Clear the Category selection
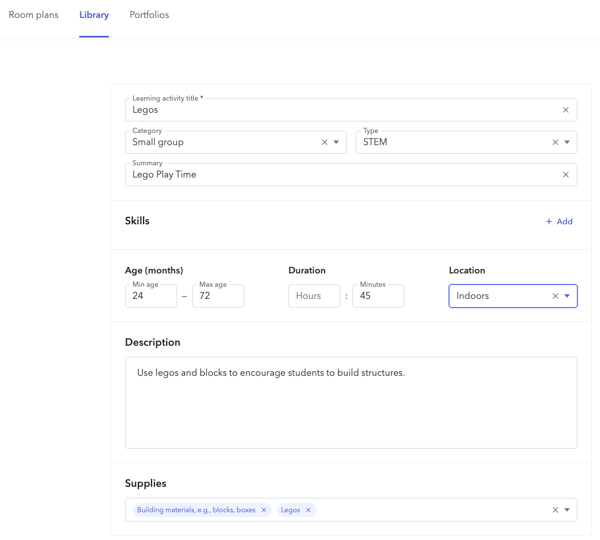Viewport: 600px width, 540px height. [x=324, y=142]
